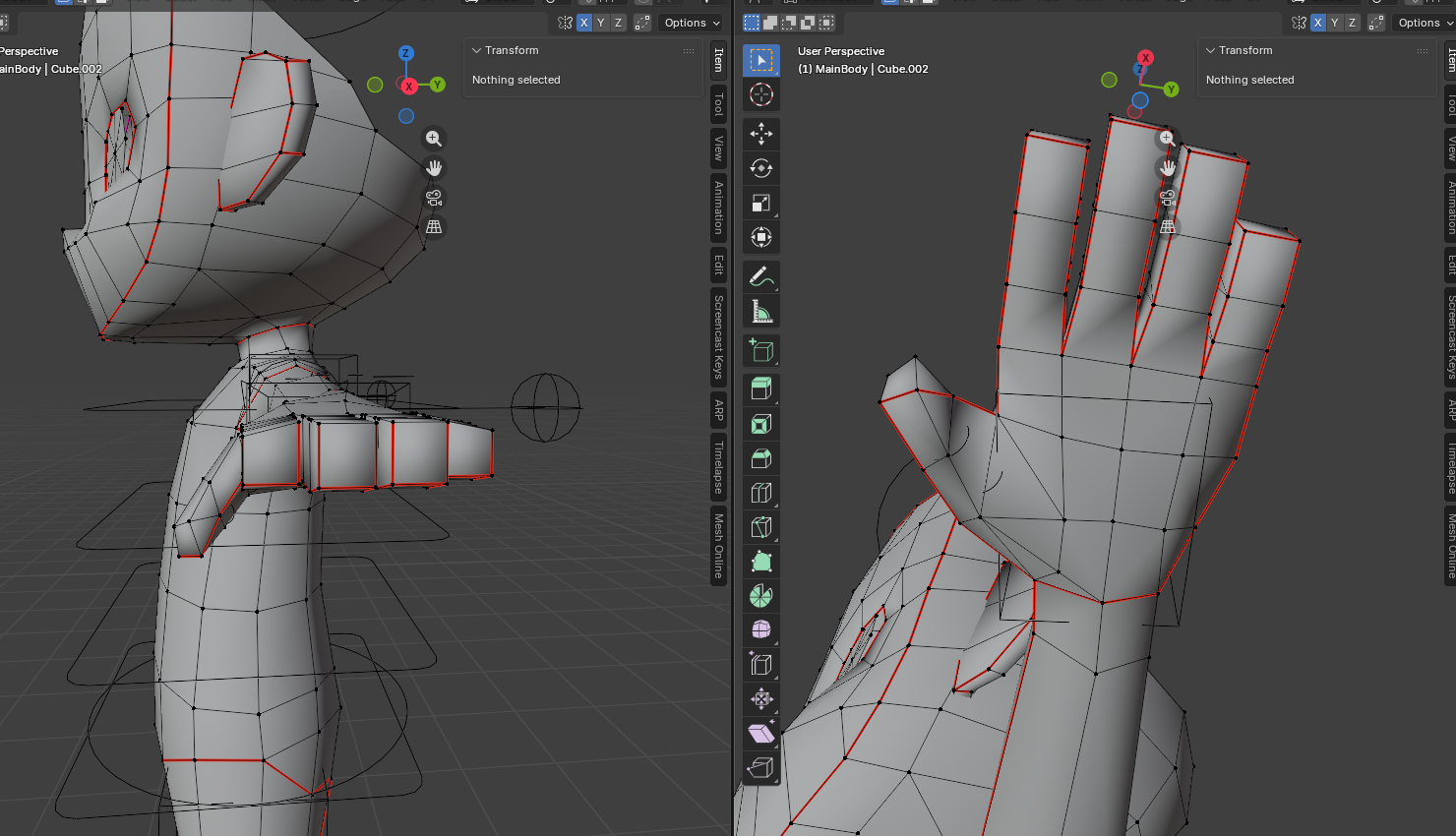Image resolution: width=1456 pixels, height=836 pixels.
Task: Open the ARP sidebar tab, left viewport
Action: coord(718,410)
